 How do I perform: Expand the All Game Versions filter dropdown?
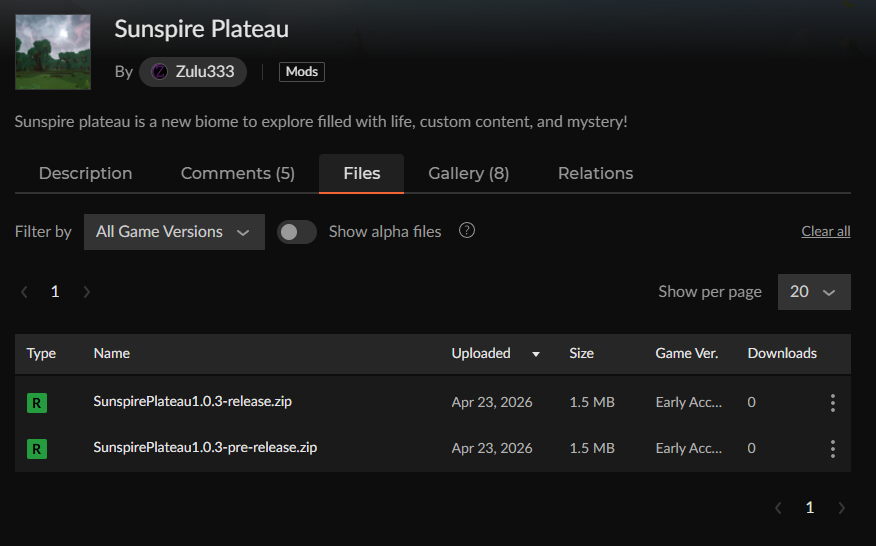pos(174,232)
